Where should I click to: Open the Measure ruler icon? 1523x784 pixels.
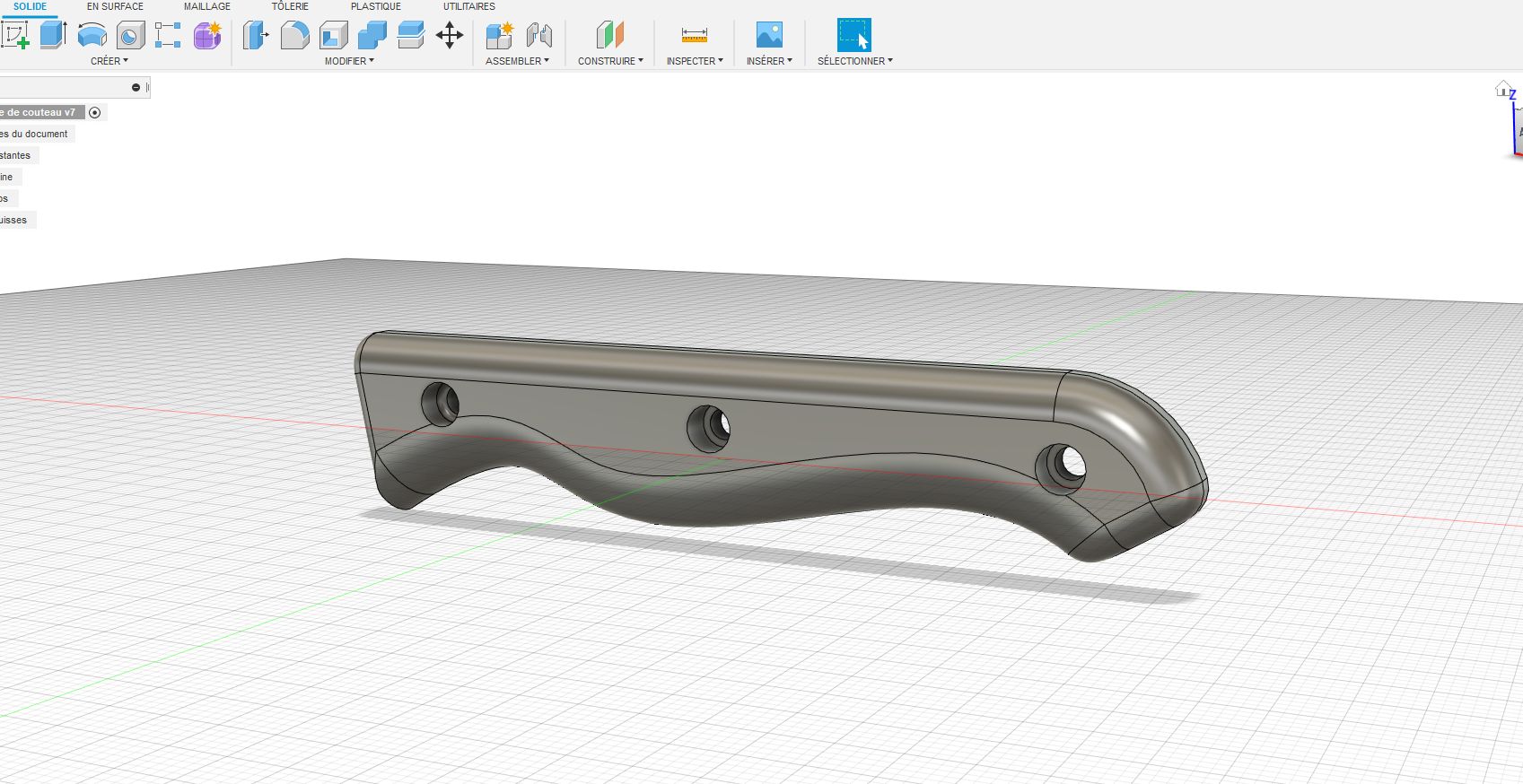[695, 35]
